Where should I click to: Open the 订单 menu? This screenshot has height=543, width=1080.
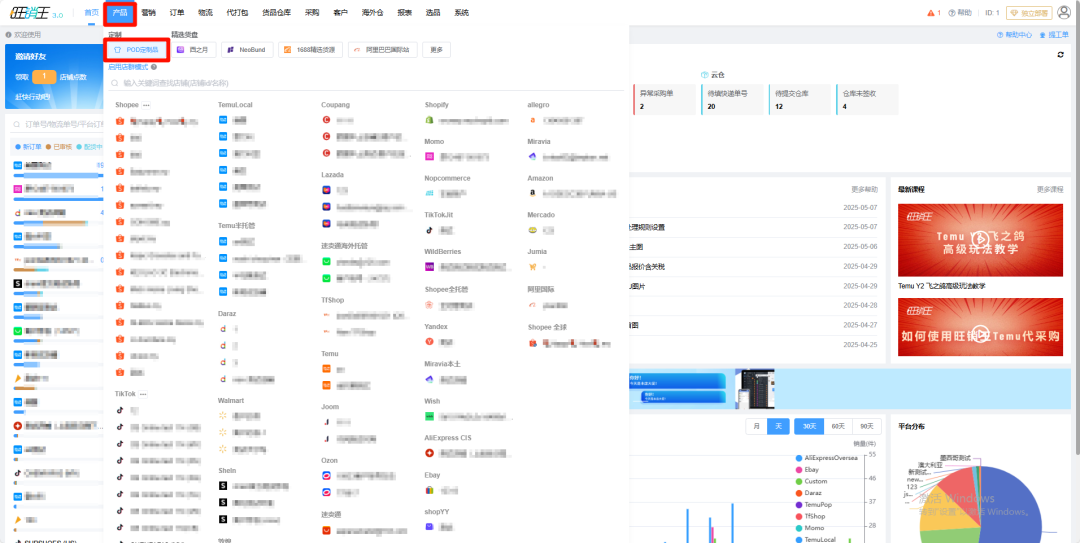pos(177,12)
